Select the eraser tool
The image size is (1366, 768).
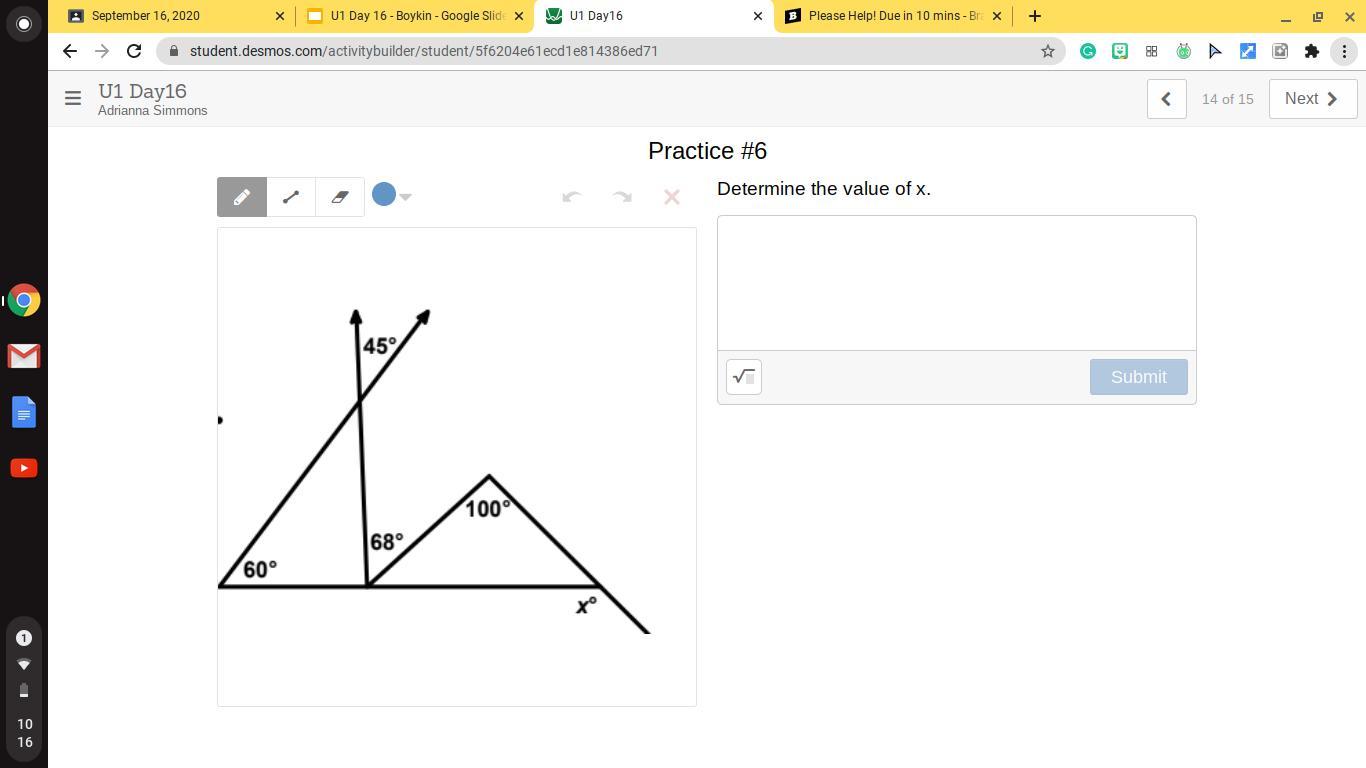tap(340, 197)
